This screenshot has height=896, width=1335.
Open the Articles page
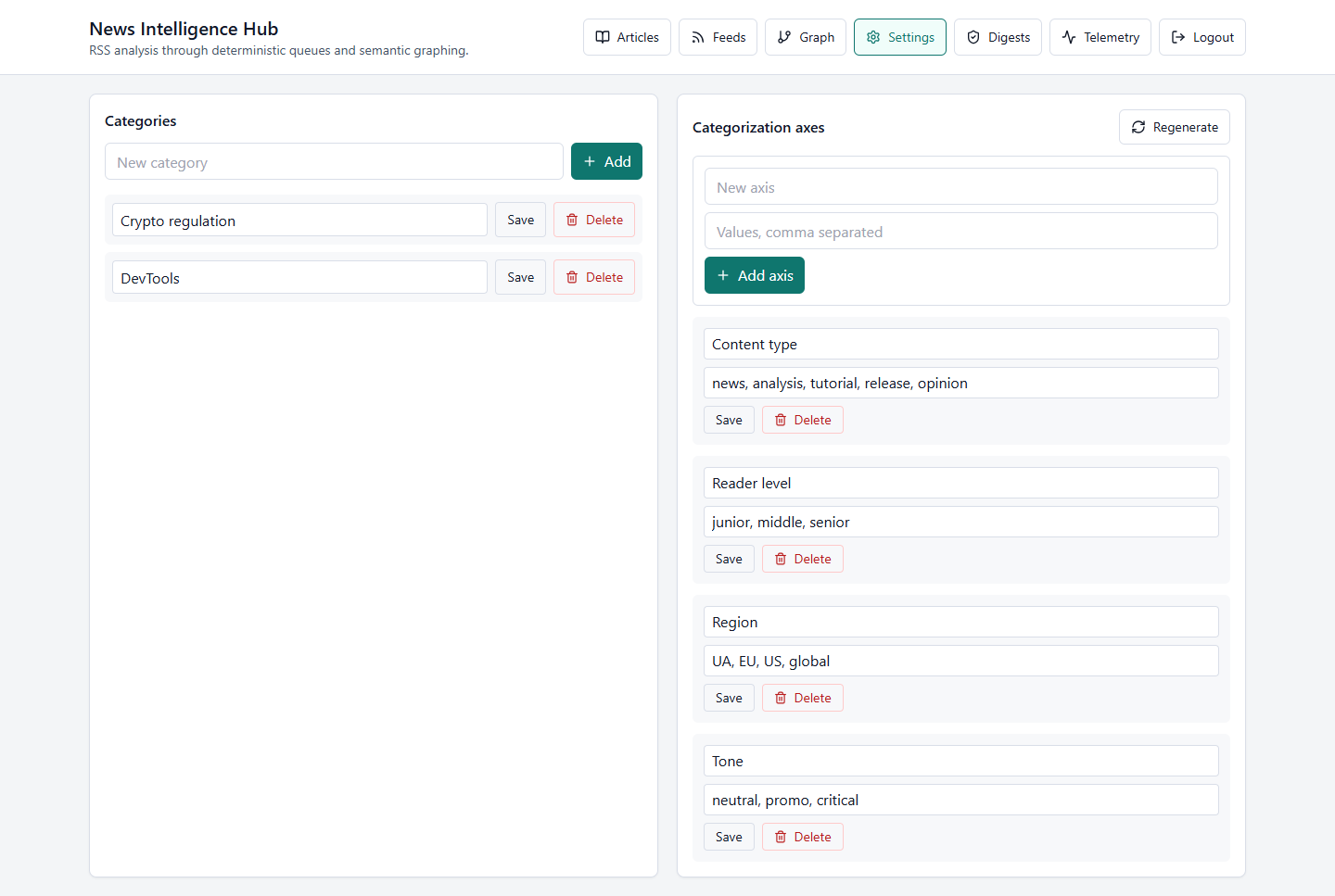627,37
